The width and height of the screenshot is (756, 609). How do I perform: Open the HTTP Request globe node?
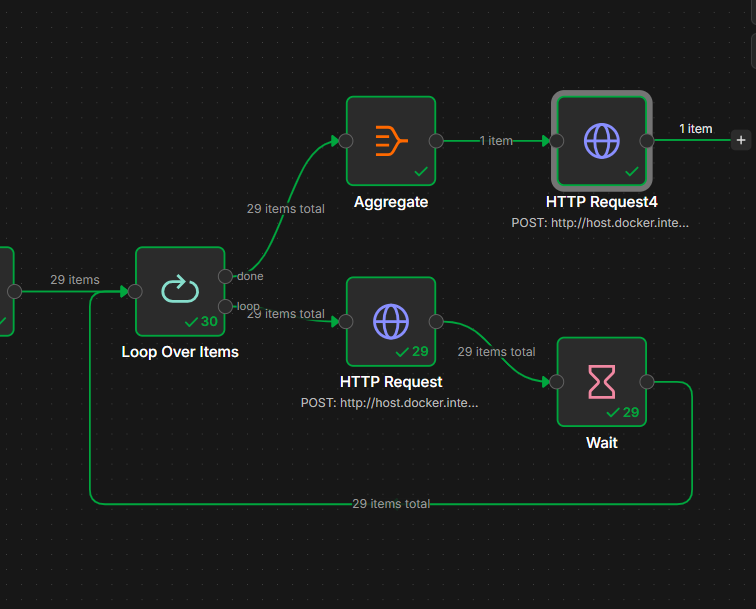tap(391, 322)
